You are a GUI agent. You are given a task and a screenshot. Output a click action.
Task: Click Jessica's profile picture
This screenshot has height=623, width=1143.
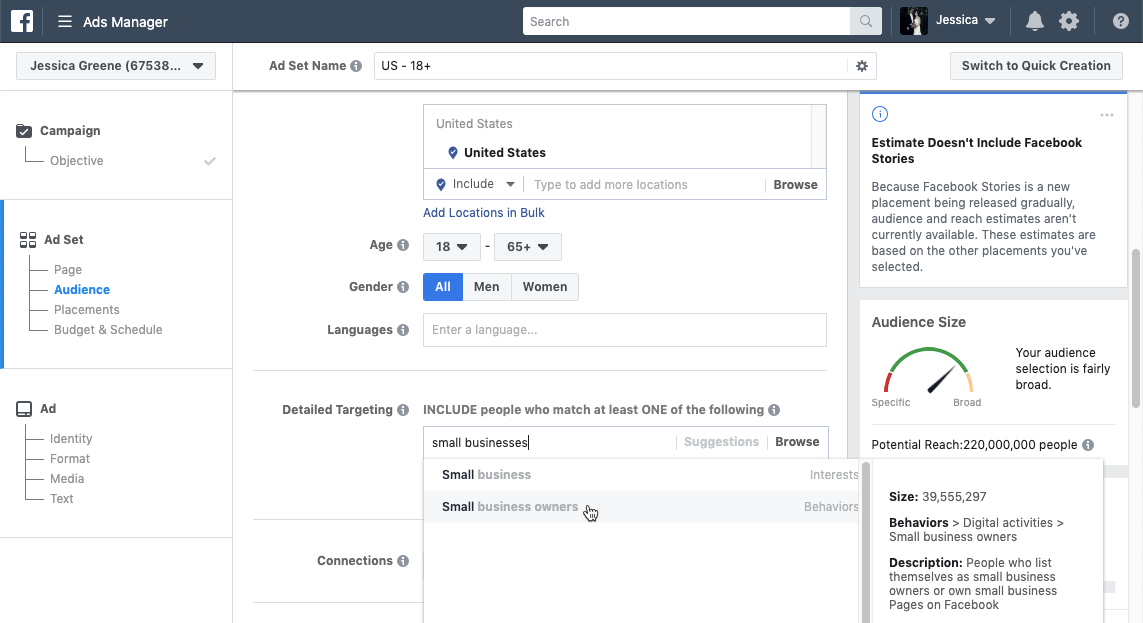(913, 21)
